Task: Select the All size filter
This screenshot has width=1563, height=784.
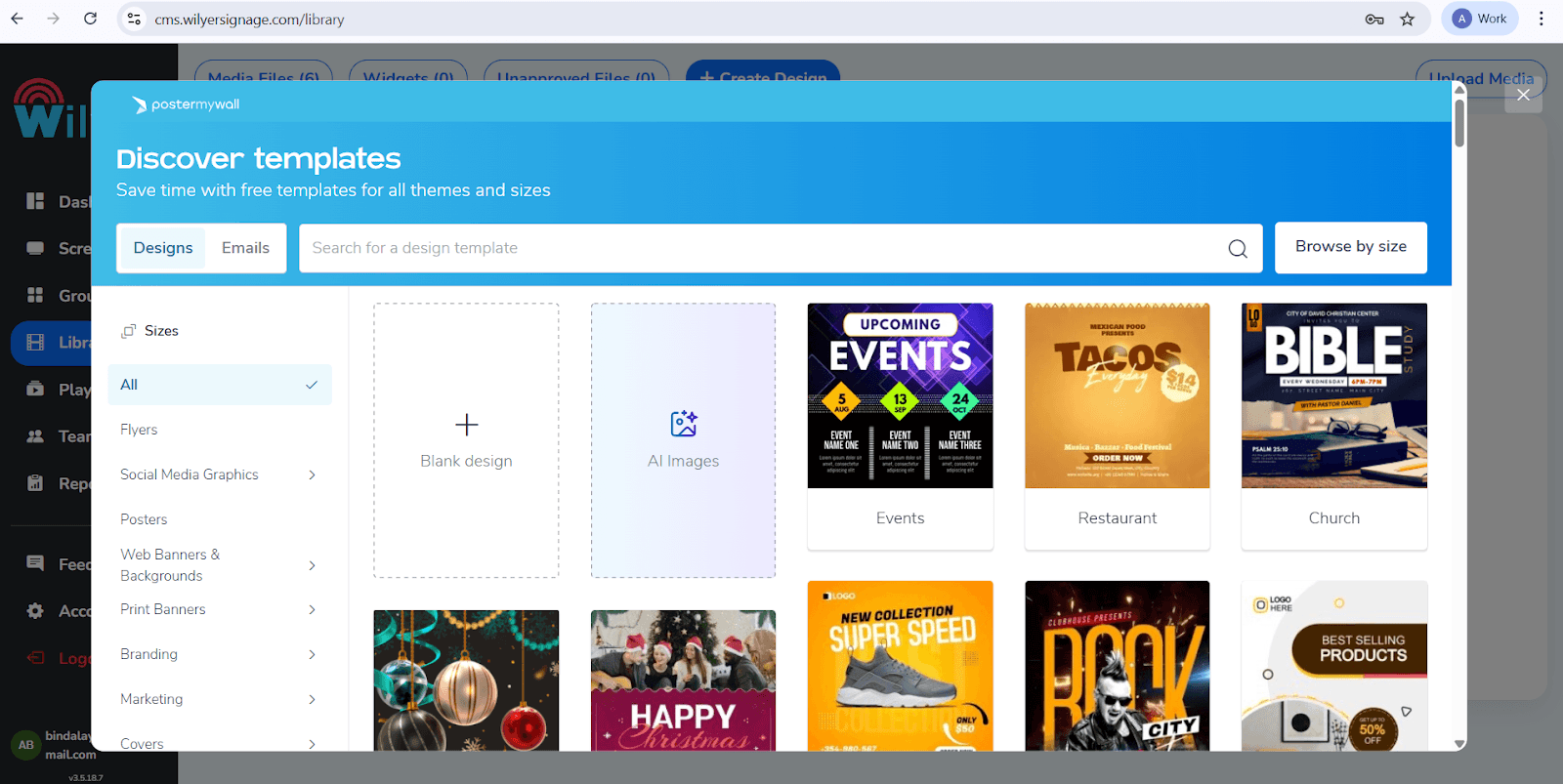Action: [220, 385]
